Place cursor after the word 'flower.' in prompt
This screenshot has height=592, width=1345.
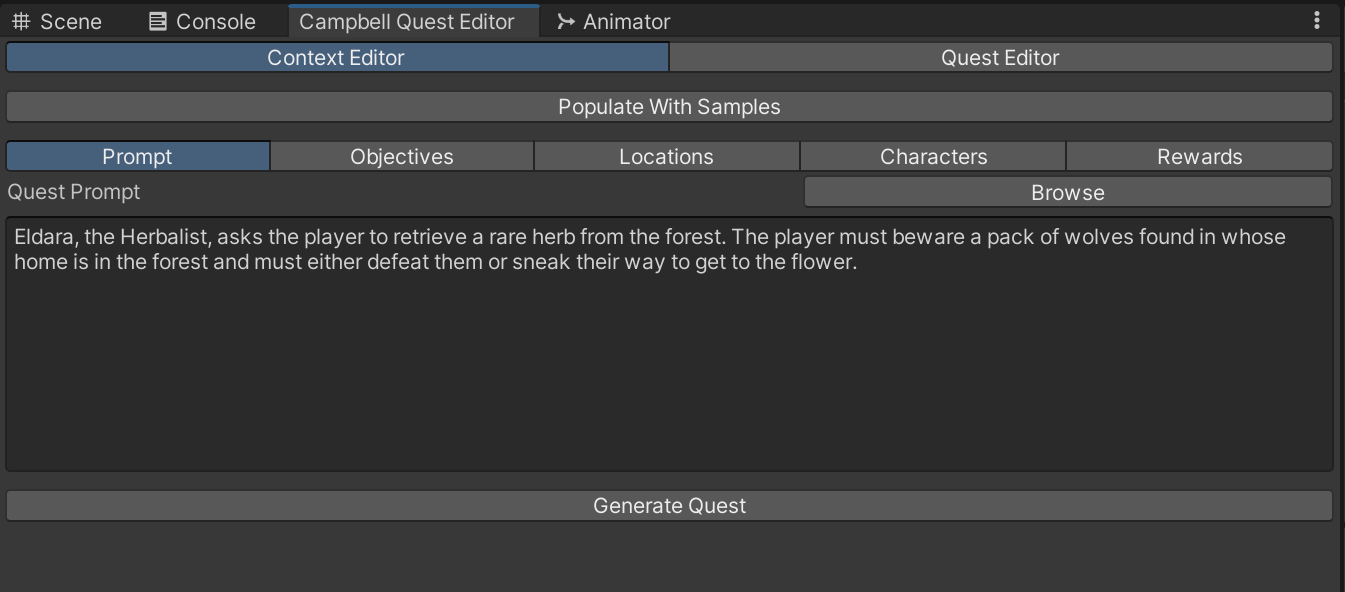[x=859, y=264]
